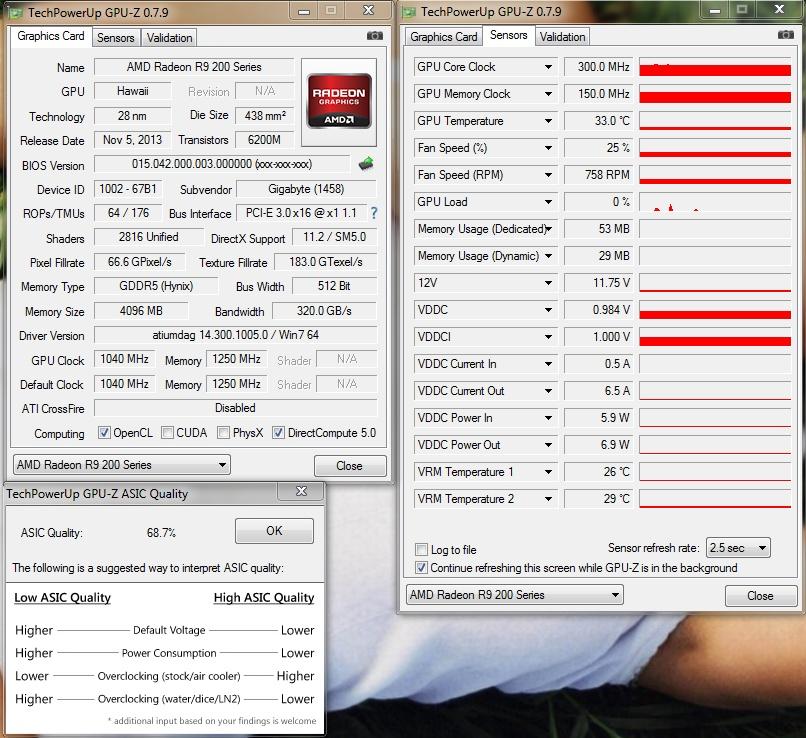Click the Device ID value 1002 - 67B1
This screenshot has height=738, width=806.
pos(128,189)
